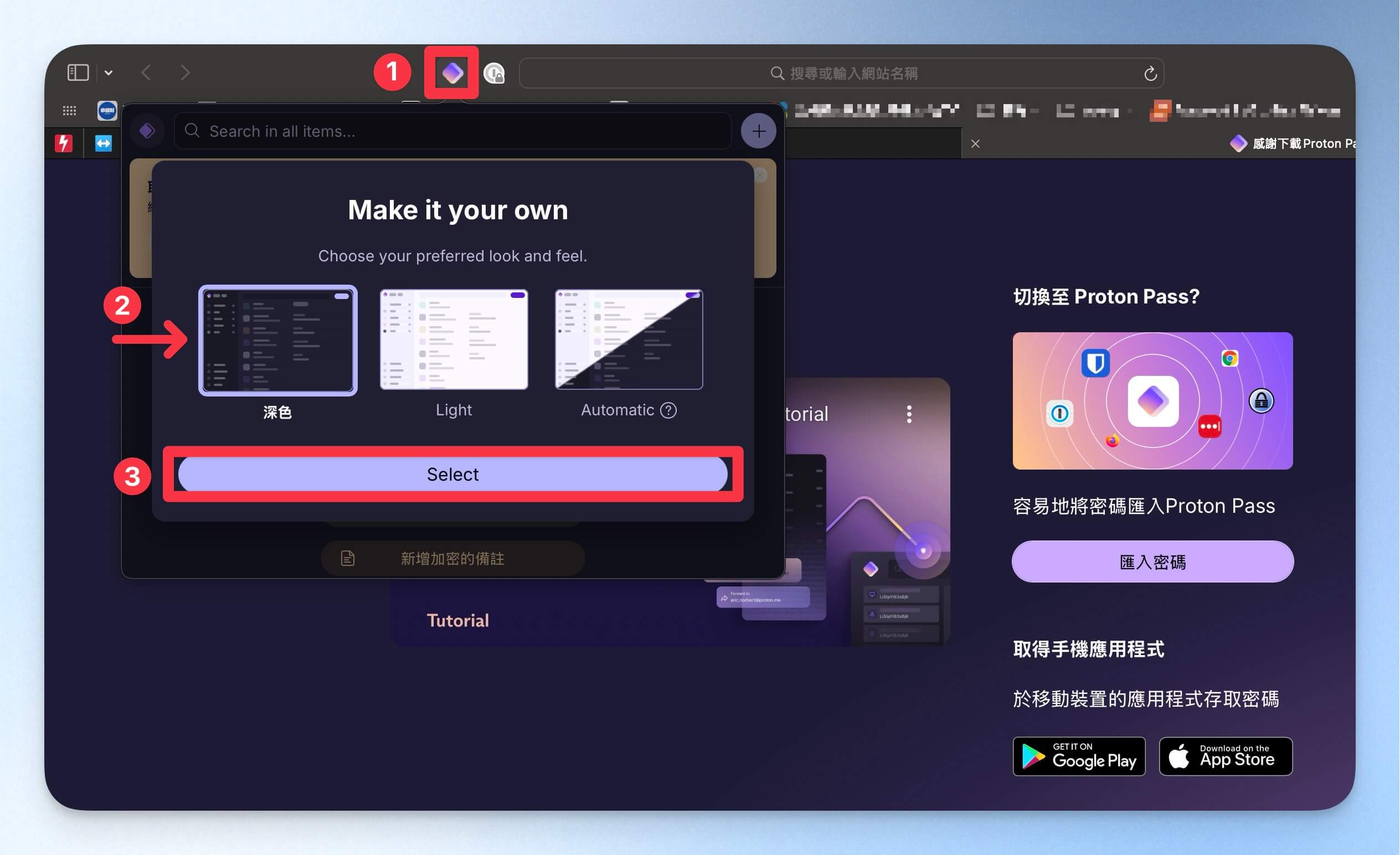
Task: Click the 匯入密碼 import button
Action: [x=1152, y=562]
